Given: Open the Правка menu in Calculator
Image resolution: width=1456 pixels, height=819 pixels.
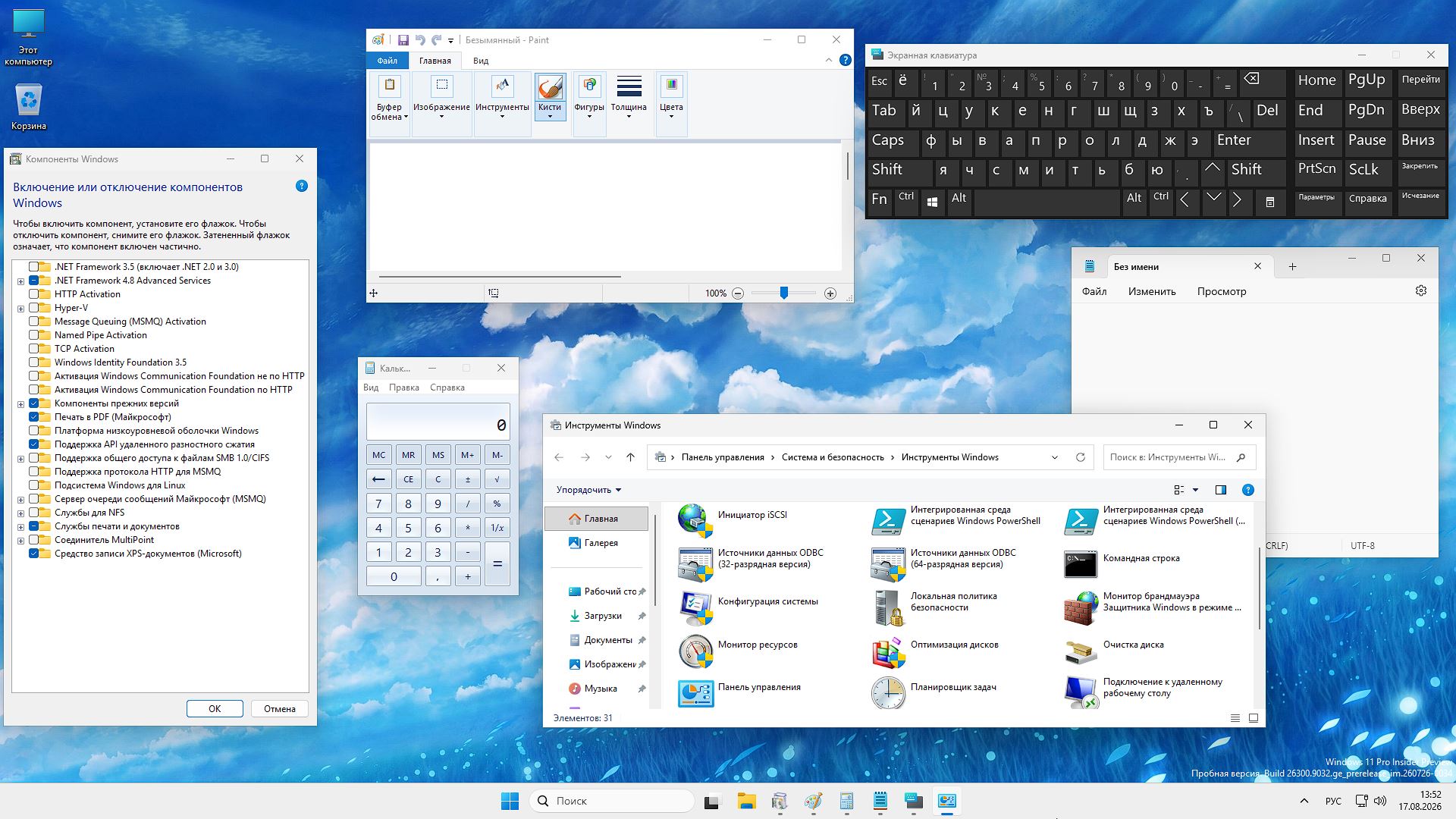Looking at the screenshot, I should tap(404, 388).
